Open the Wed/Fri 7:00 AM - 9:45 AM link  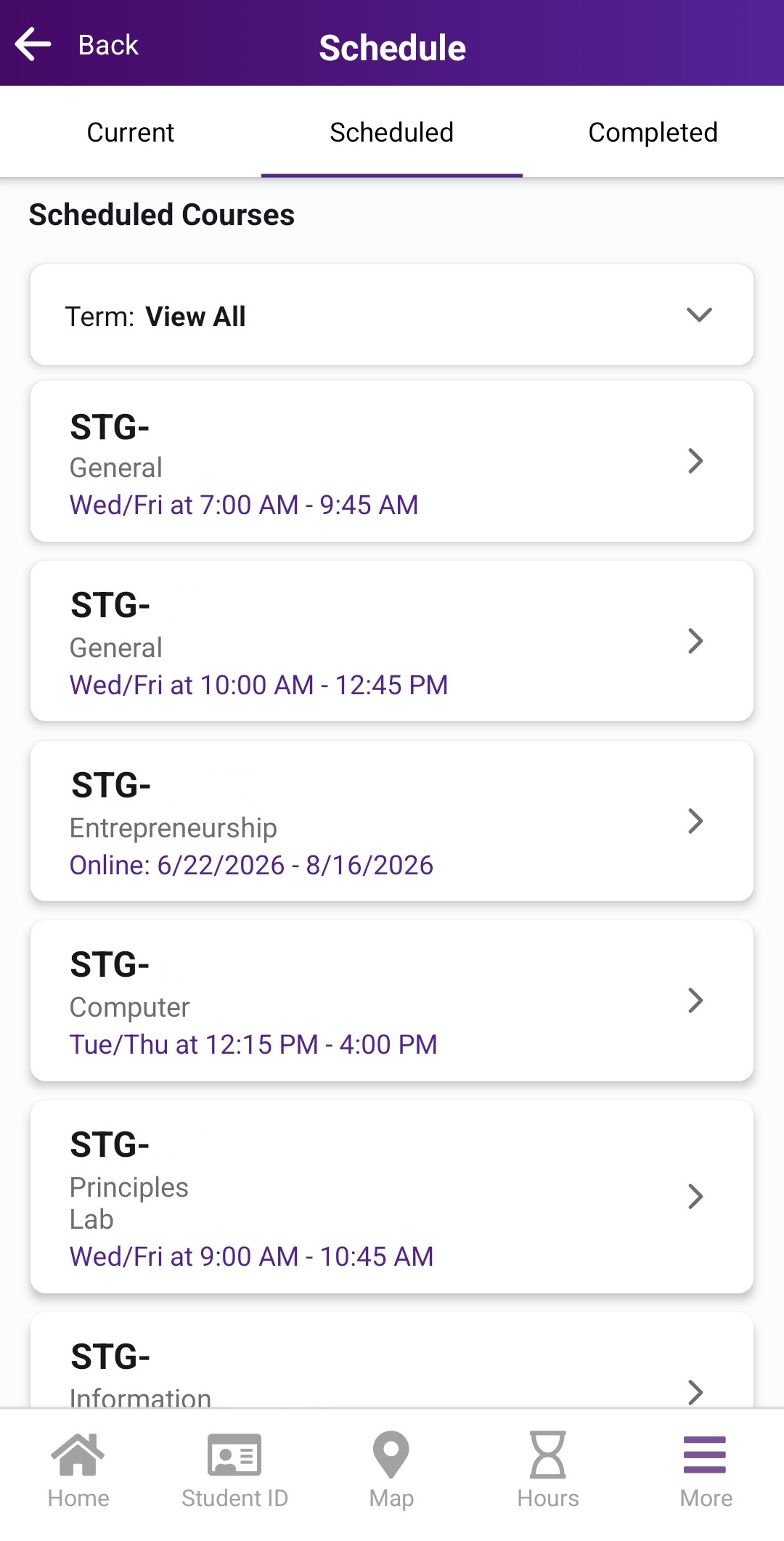pos(244,505)
